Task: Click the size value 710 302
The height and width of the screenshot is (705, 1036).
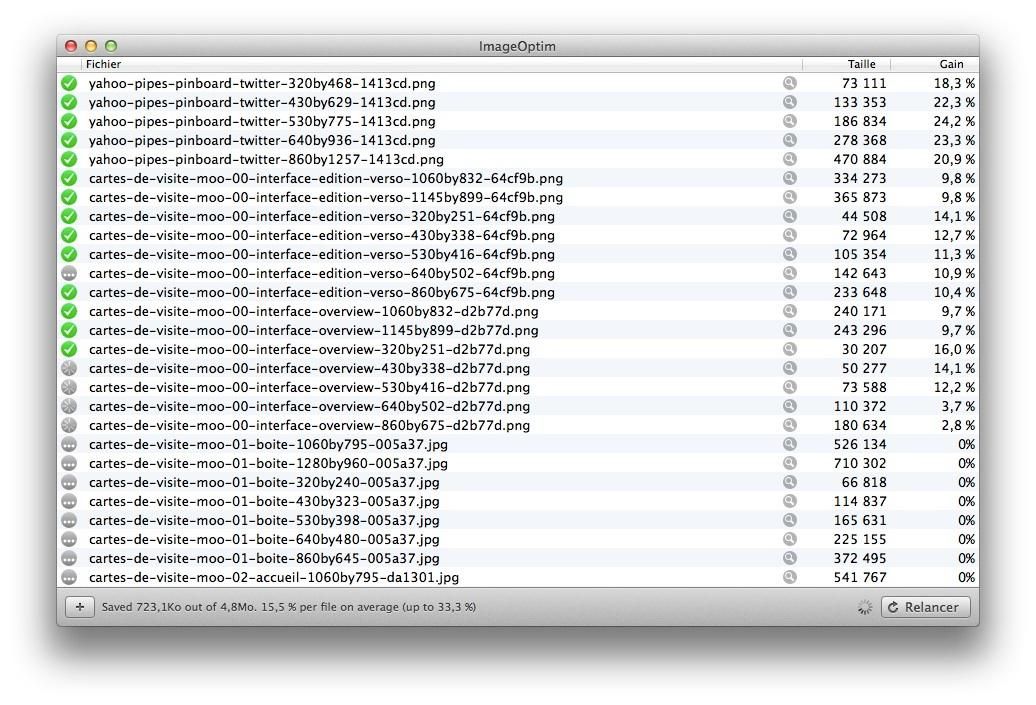Action: tap(859, 463)
